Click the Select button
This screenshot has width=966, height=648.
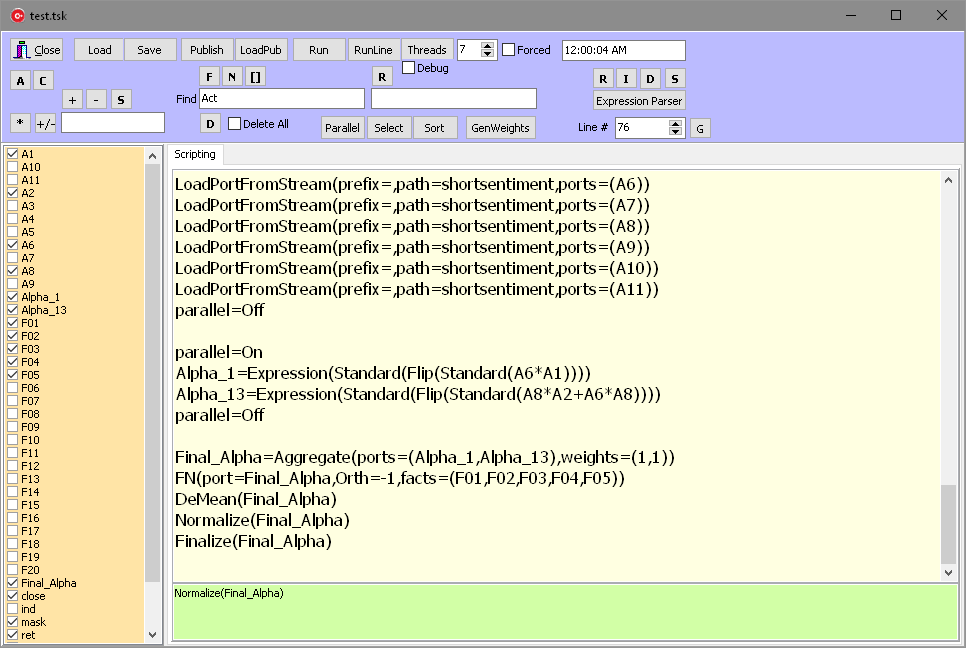[389, 128]
